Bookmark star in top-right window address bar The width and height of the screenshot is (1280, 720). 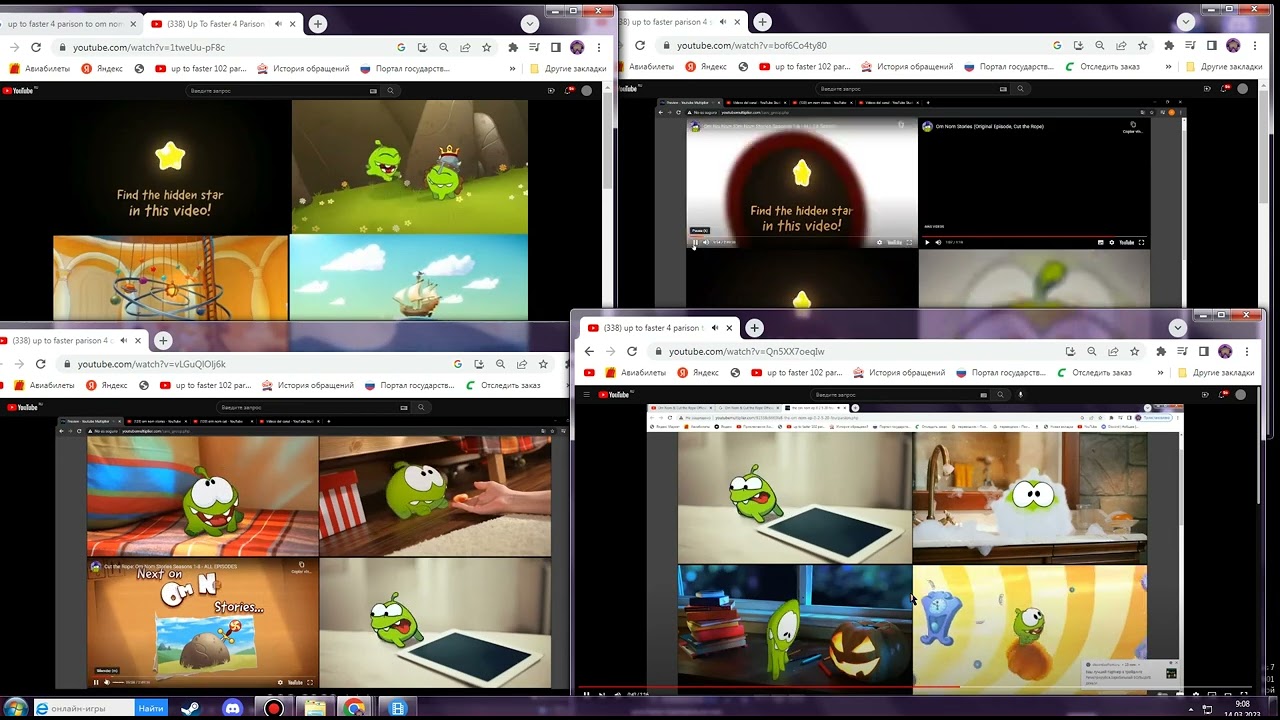(x=1142, y=45)
